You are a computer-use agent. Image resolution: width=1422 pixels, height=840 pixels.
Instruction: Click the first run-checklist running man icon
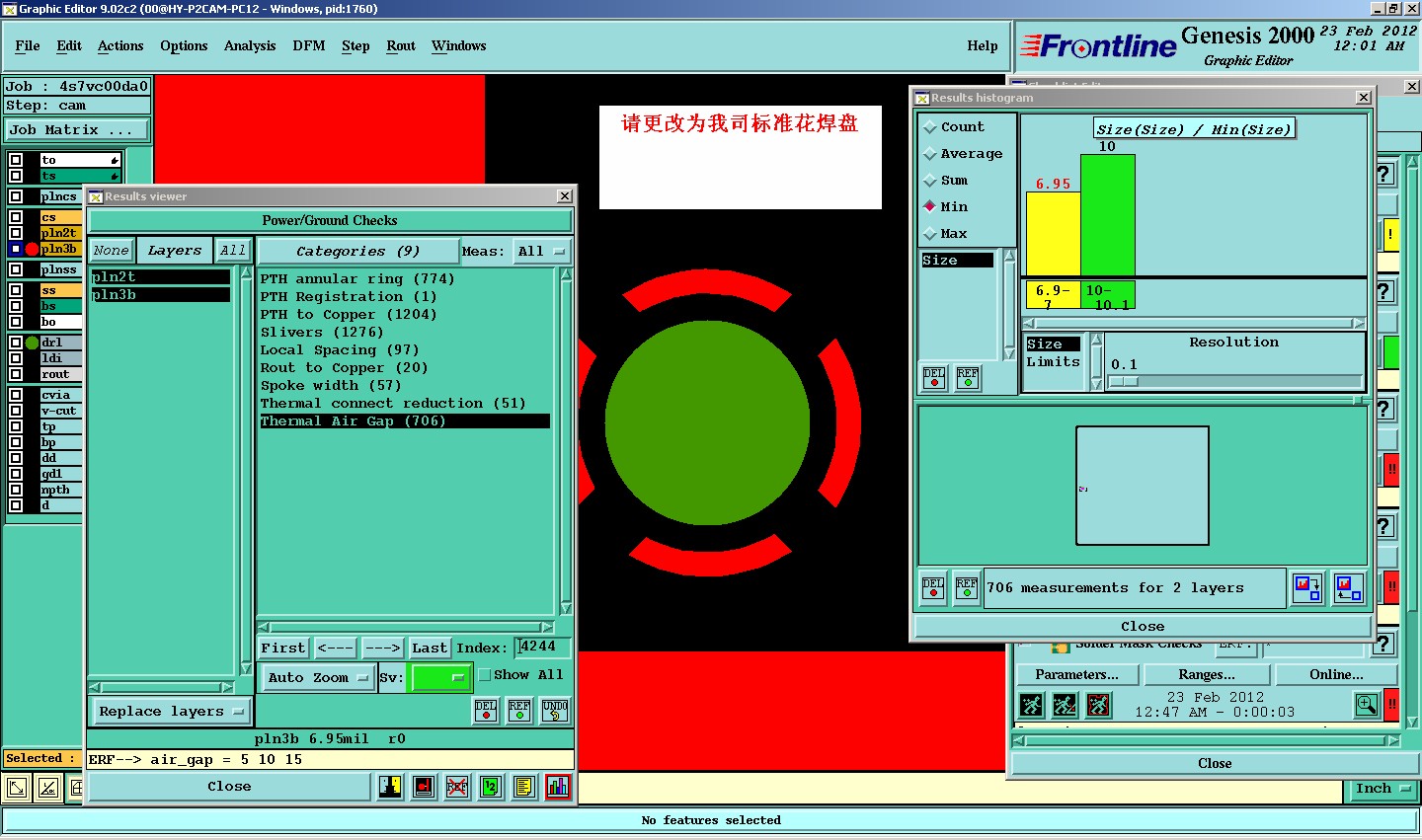click(1032, 705)
